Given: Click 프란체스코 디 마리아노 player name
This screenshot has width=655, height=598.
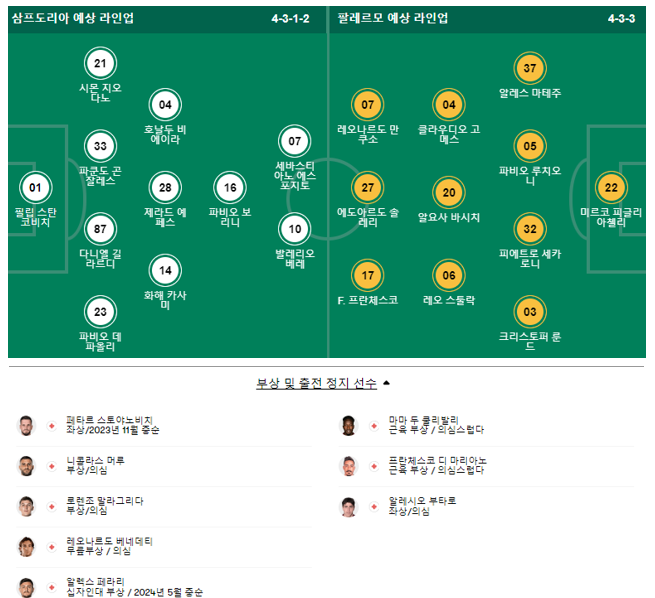Looking at the screenshot, I should click(438, 461).
